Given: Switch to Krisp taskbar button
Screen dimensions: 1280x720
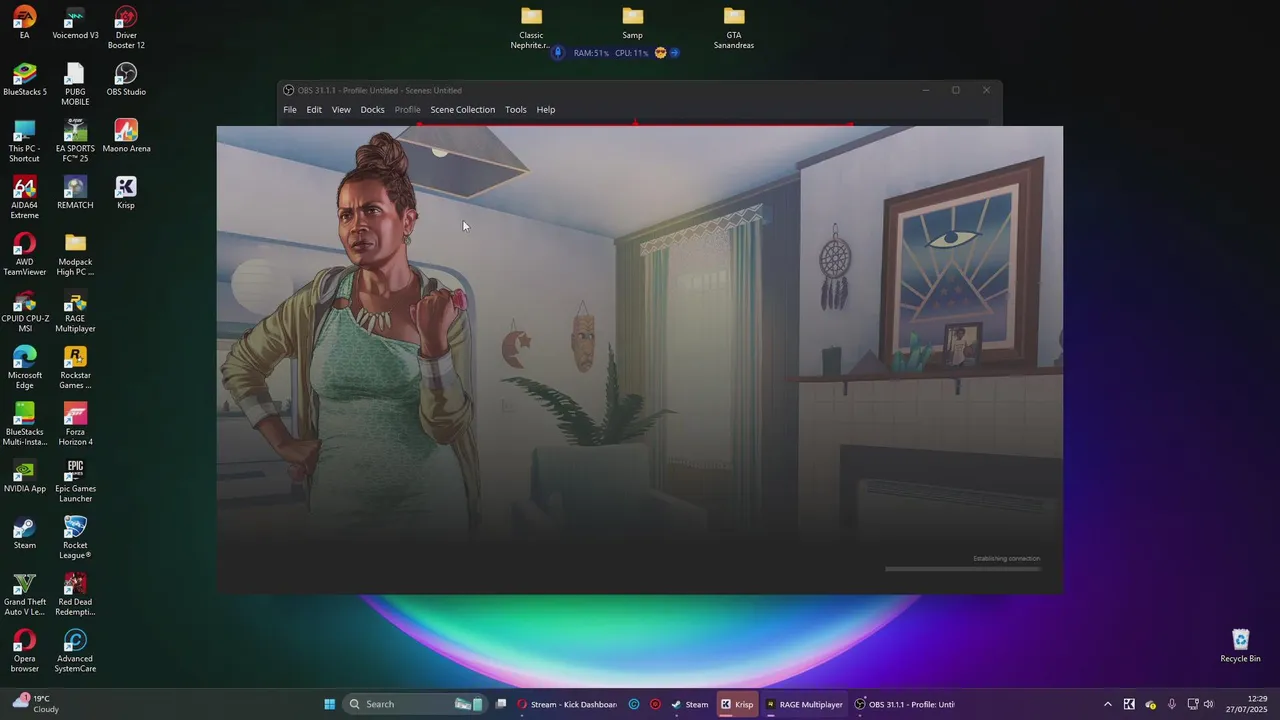Looking at the screenshot, I should point(738,704).
